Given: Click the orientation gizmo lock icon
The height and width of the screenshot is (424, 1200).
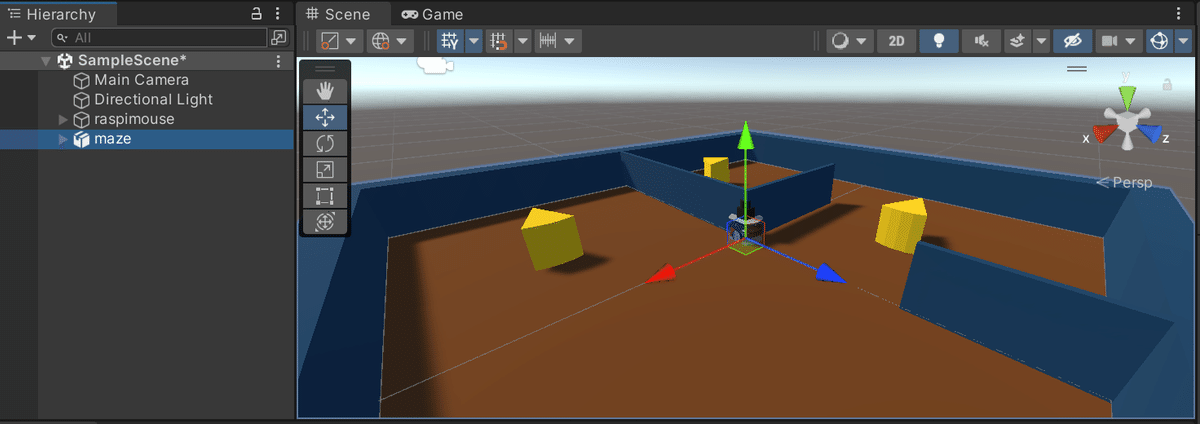Looking at the screenshot, I should [x=1167, y=86].
